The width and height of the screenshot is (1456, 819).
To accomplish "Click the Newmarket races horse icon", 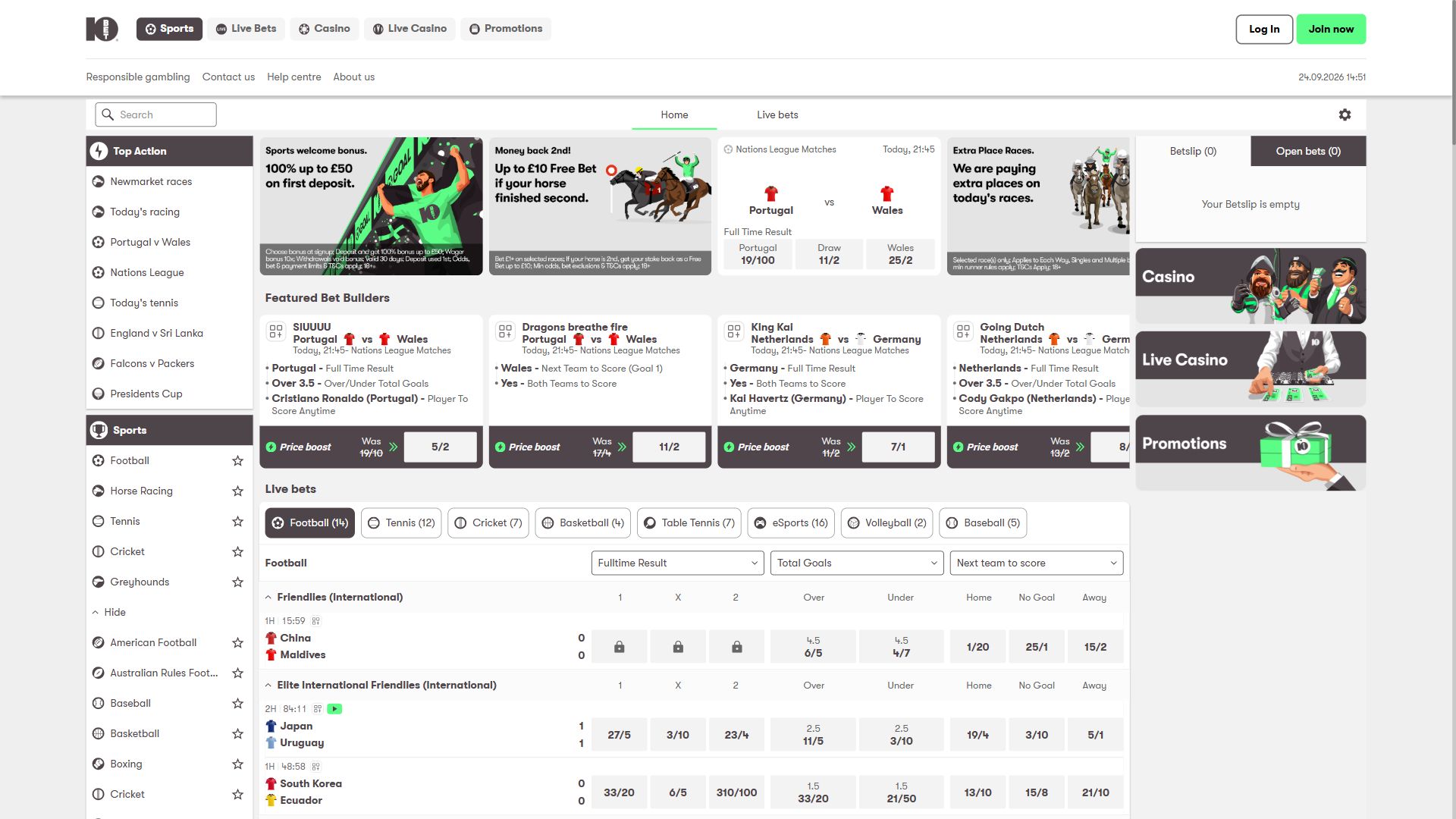I will point(98,181).
